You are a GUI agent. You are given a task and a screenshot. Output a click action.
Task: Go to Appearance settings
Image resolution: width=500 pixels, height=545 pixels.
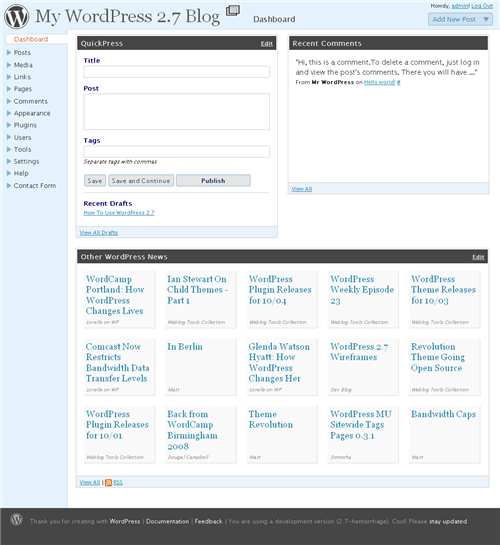(x=32, y=113)
